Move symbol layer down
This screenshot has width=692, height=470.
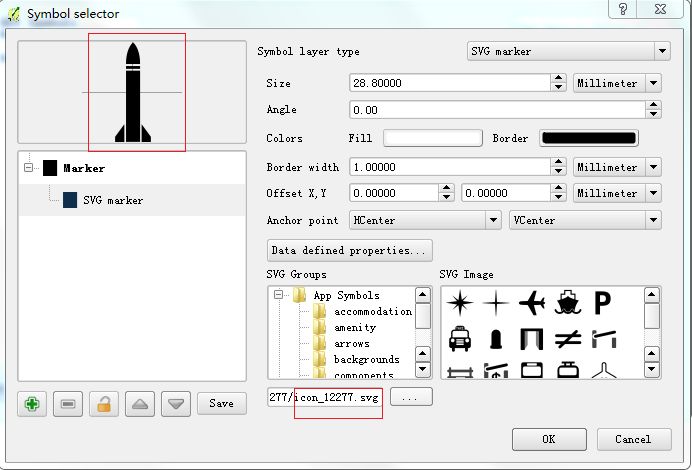[176, 404]
